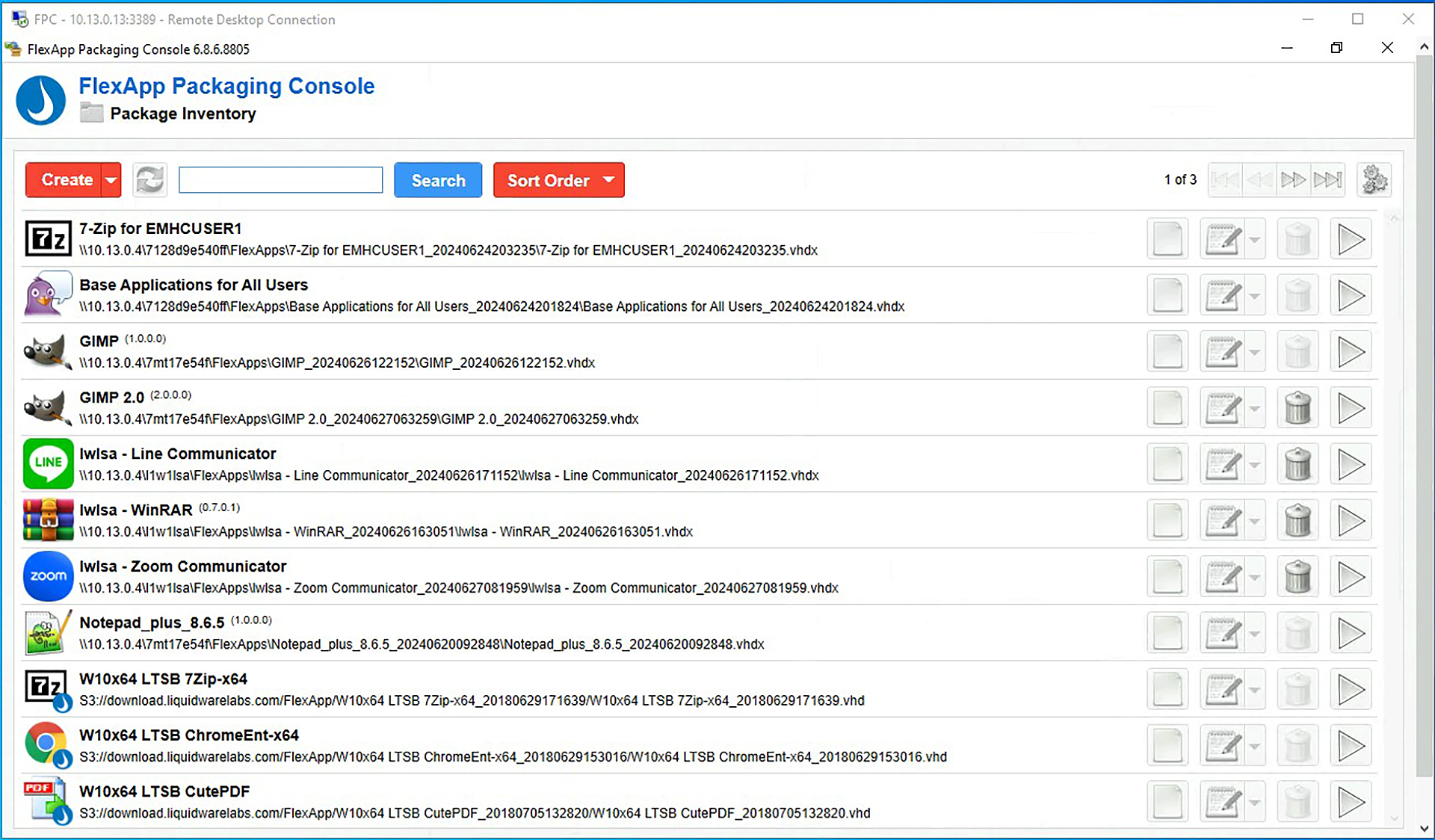The image size is (1435, 840).
Task: Focus the package search text field
Action: pos(280,180)
